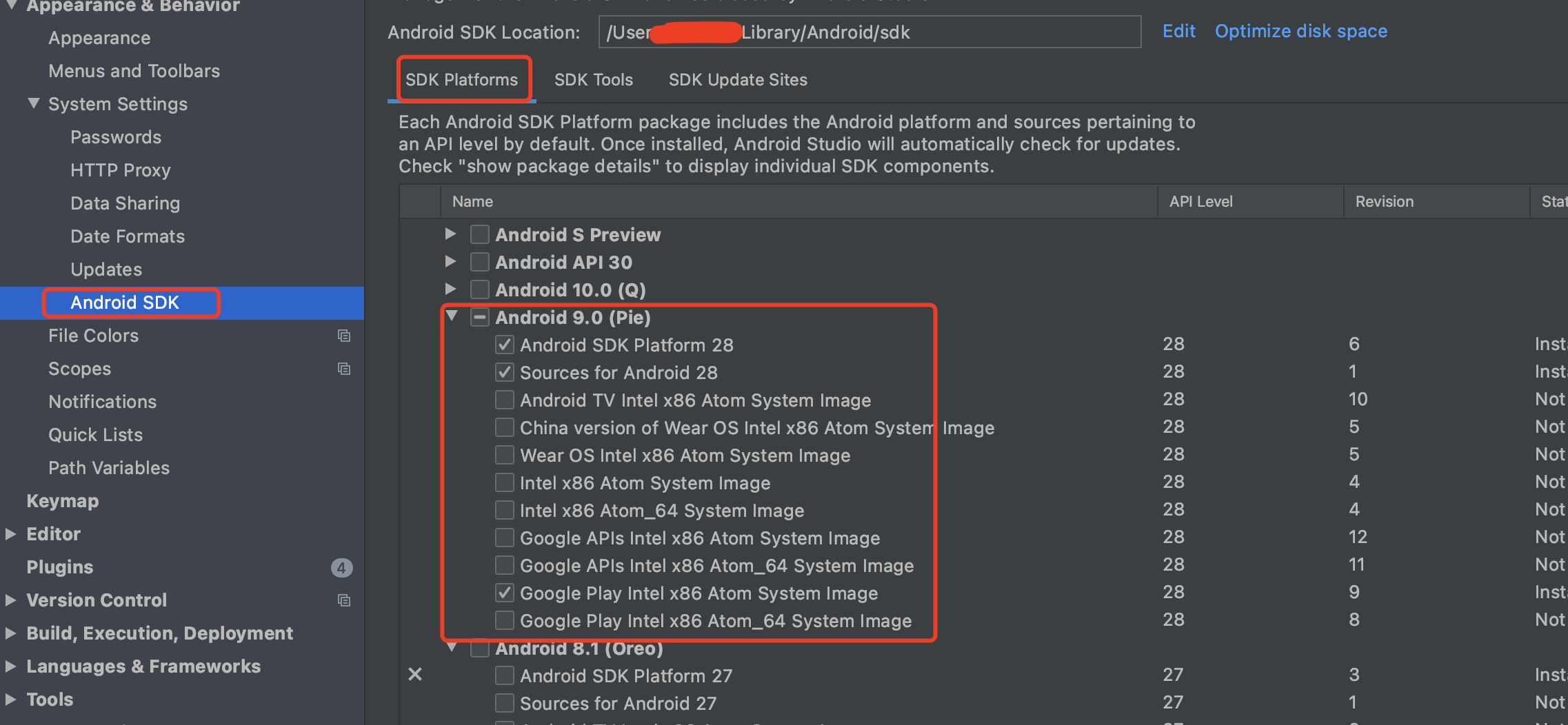Toggle the Android 8.1 (Oreo) group checkbox
This screenshot has height=725, width=1568.
pos(479,649)
